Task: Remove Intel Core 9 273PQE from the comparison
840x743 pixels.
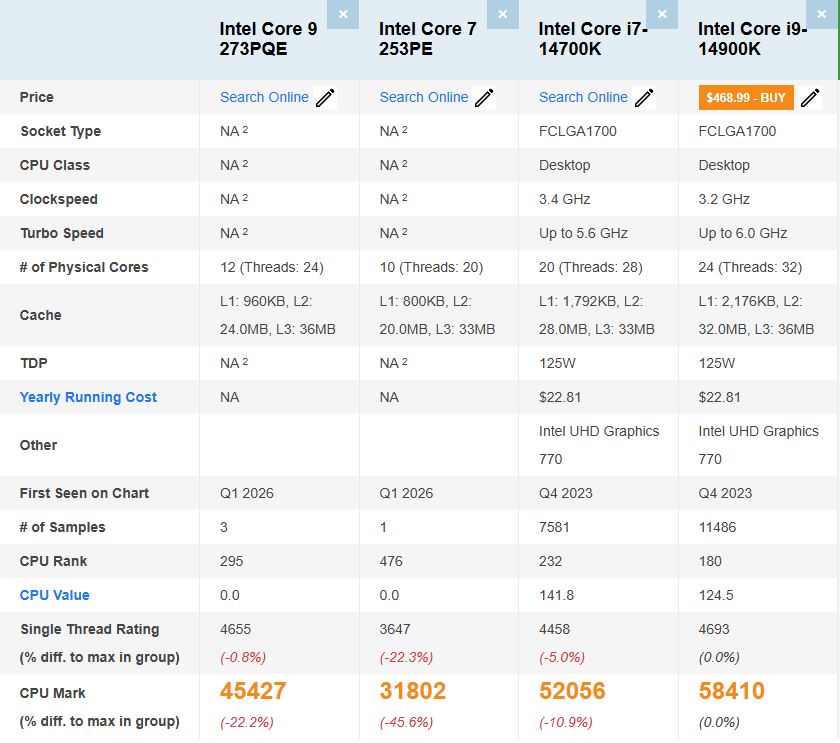Action: tap(343, 15)
